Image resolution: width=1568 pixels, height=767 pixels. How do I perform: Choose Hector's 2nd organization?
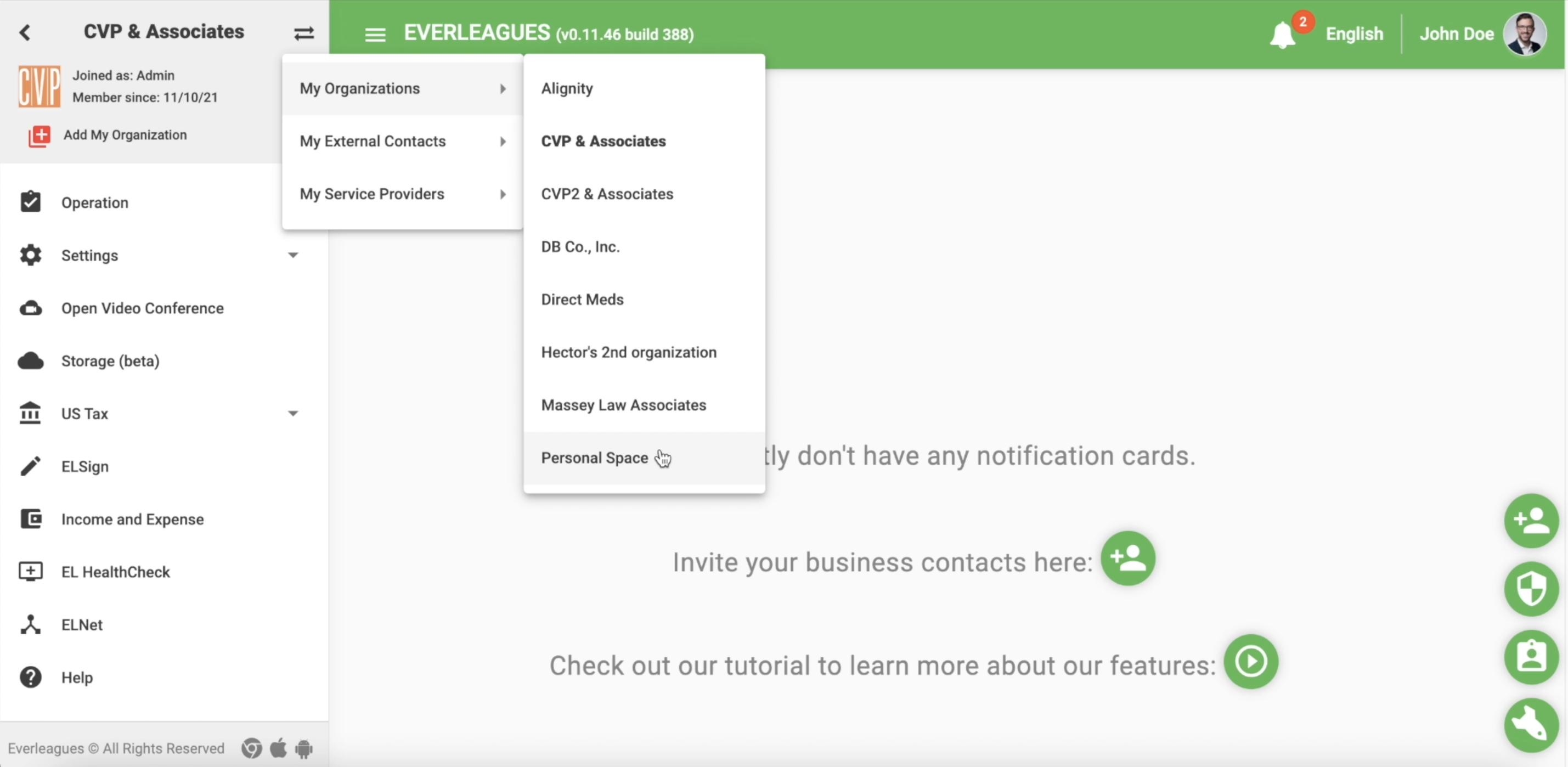click(644, 352)
